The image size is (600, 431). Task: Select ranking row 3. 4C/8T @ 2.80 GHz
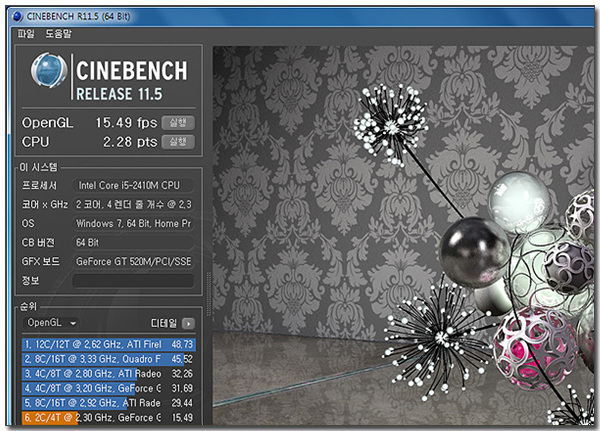pyautogui.click(x=109, y=374)
